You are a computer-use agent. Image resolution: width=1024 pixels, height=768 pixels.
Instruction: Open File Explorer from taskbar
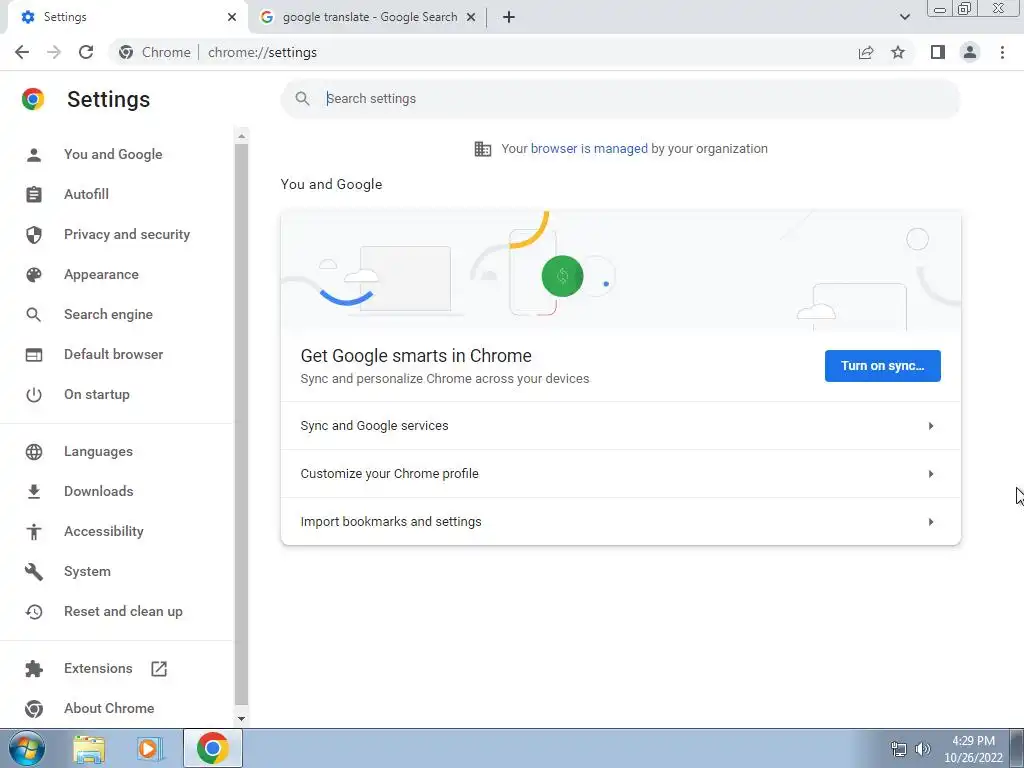[89, 749]
